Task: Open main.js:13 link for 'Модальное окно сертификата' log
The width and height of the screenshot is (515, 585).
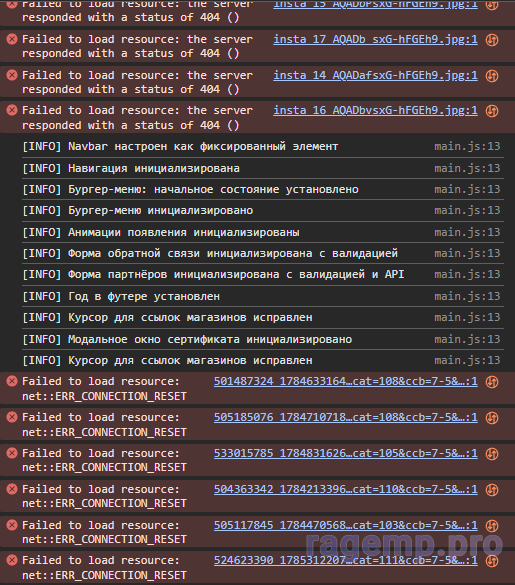Action: coord(467,340)
